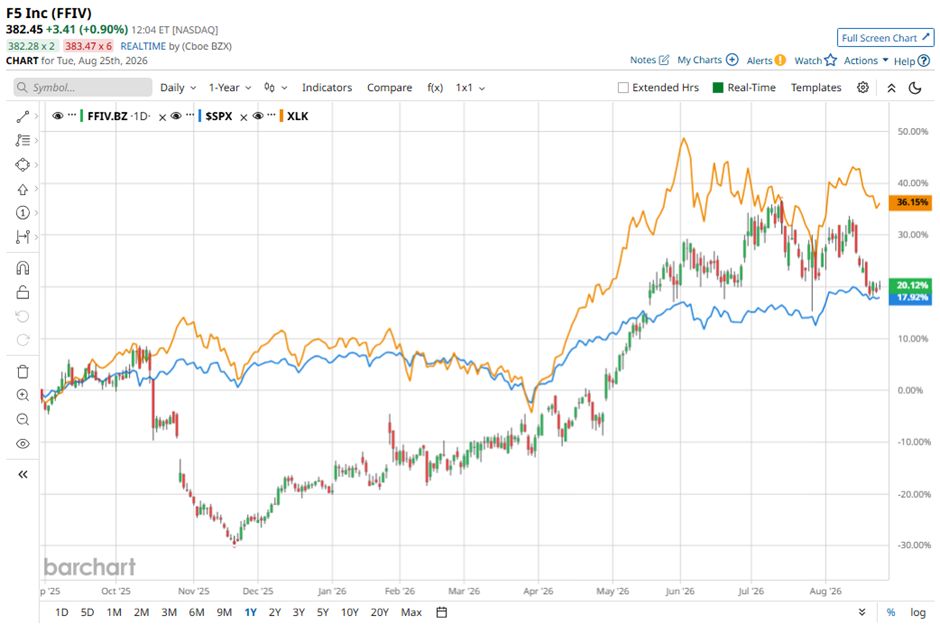Open the Indicators menu
The image size is (940, 625).
pyautogui.click(x=327, y=87)
